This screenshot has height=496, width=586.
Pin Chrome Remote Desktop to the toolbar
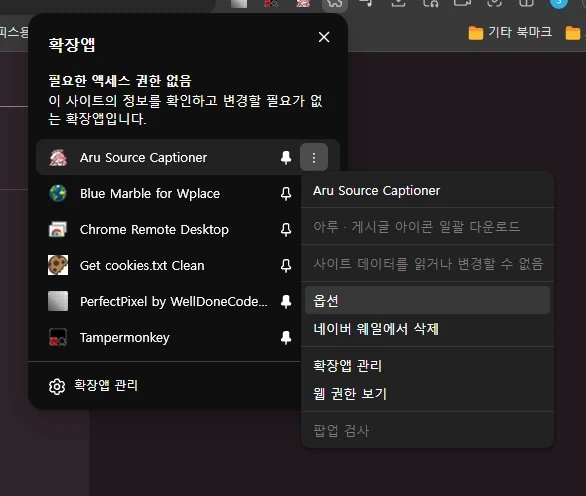coord(286,229)
